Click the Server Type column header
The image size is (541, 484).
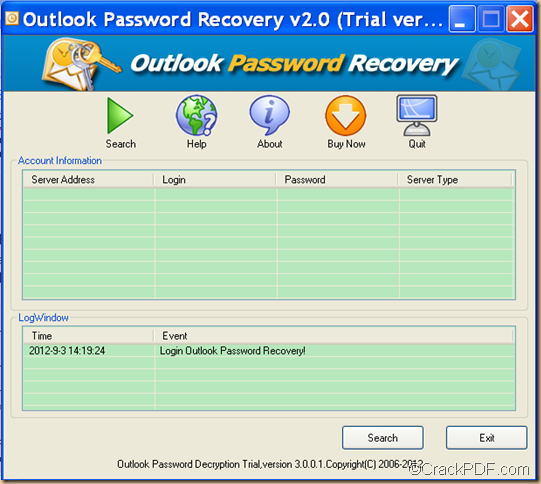pos(456,180)
